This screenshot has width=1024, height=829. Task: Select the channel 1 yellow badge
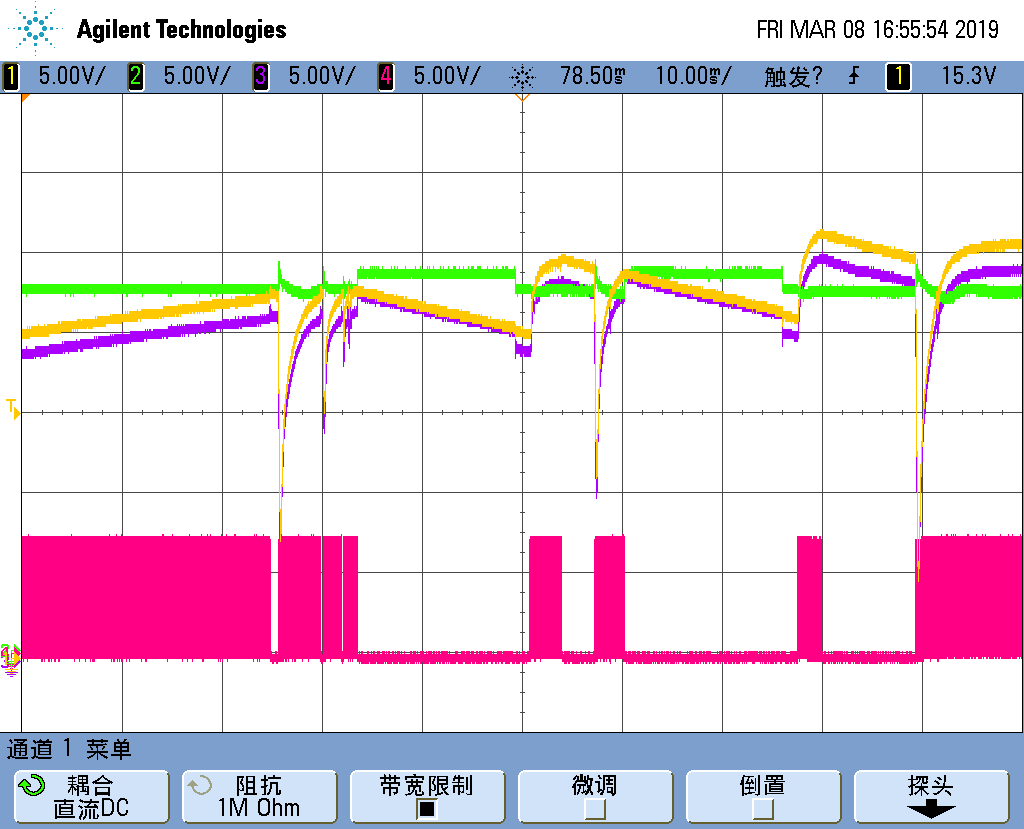[11, 76]
